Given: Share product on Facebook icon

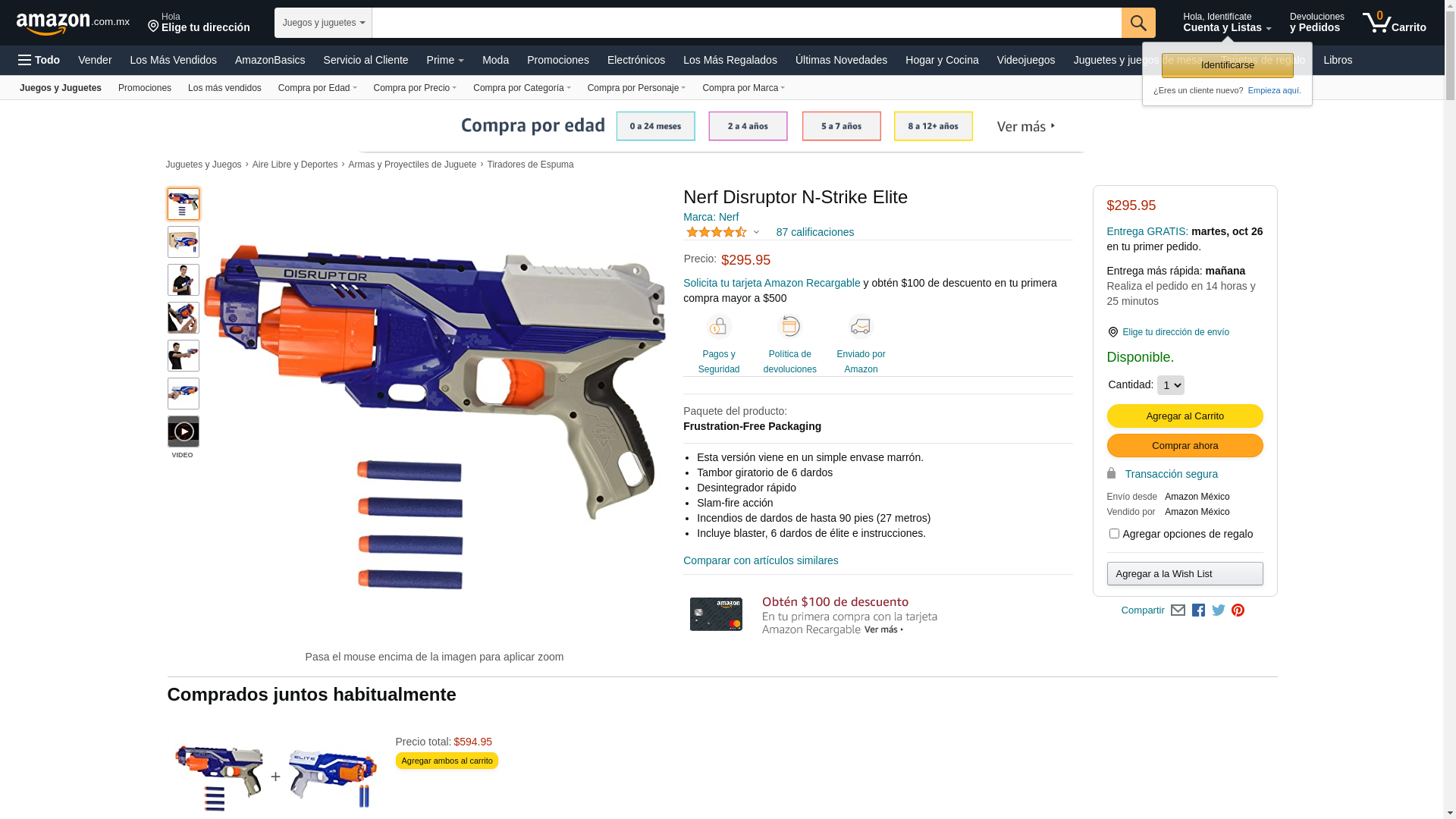Looking at the screenshot, I should pyautogui.click(x=1198, y=610).
